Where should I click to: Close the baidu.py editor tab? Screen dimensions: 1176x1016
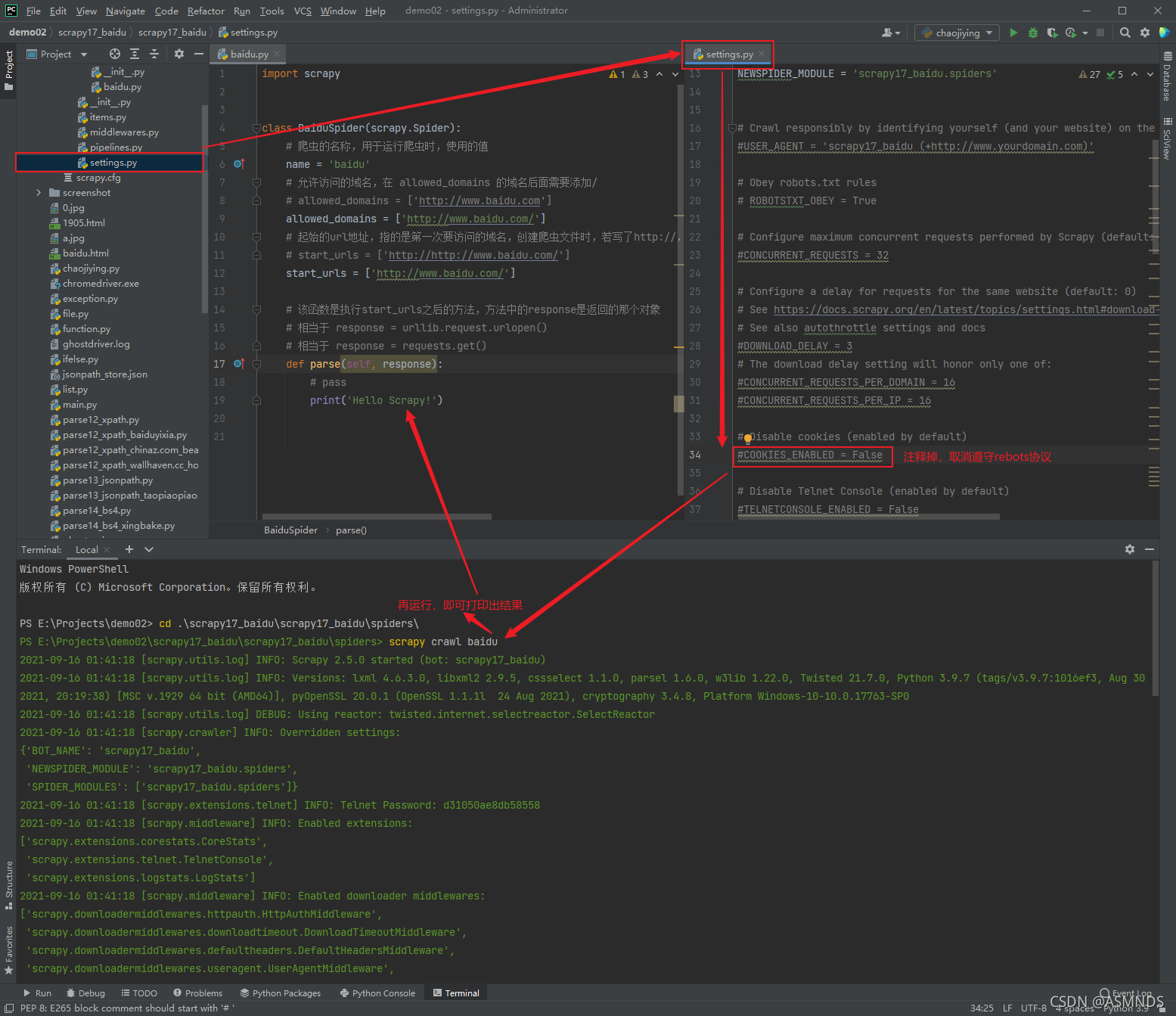pos(277,54)
